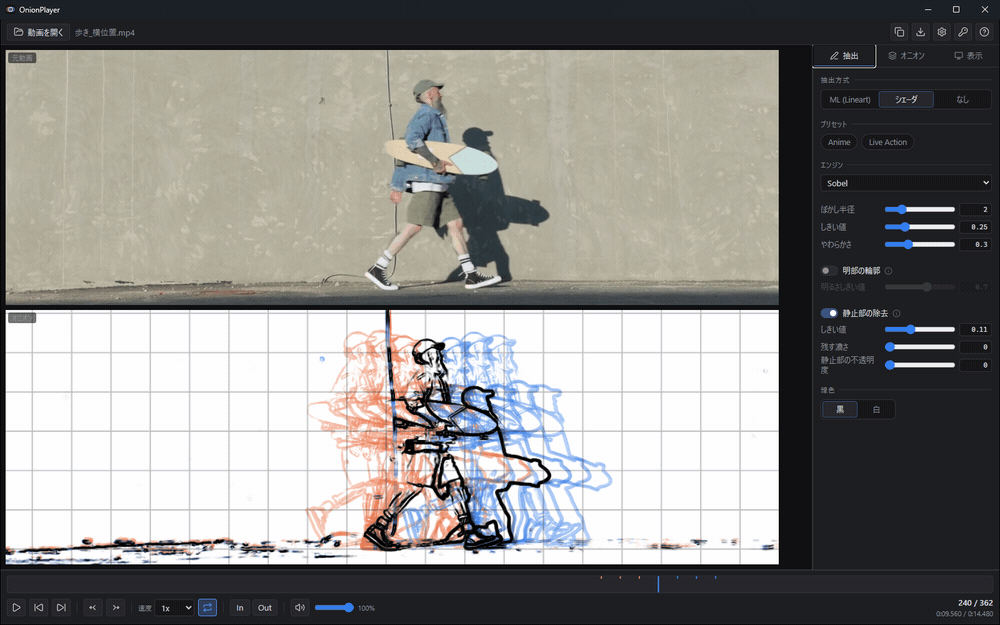Click the ぼかし半径 slider
1000x625 pixels.
click(920, 209)
